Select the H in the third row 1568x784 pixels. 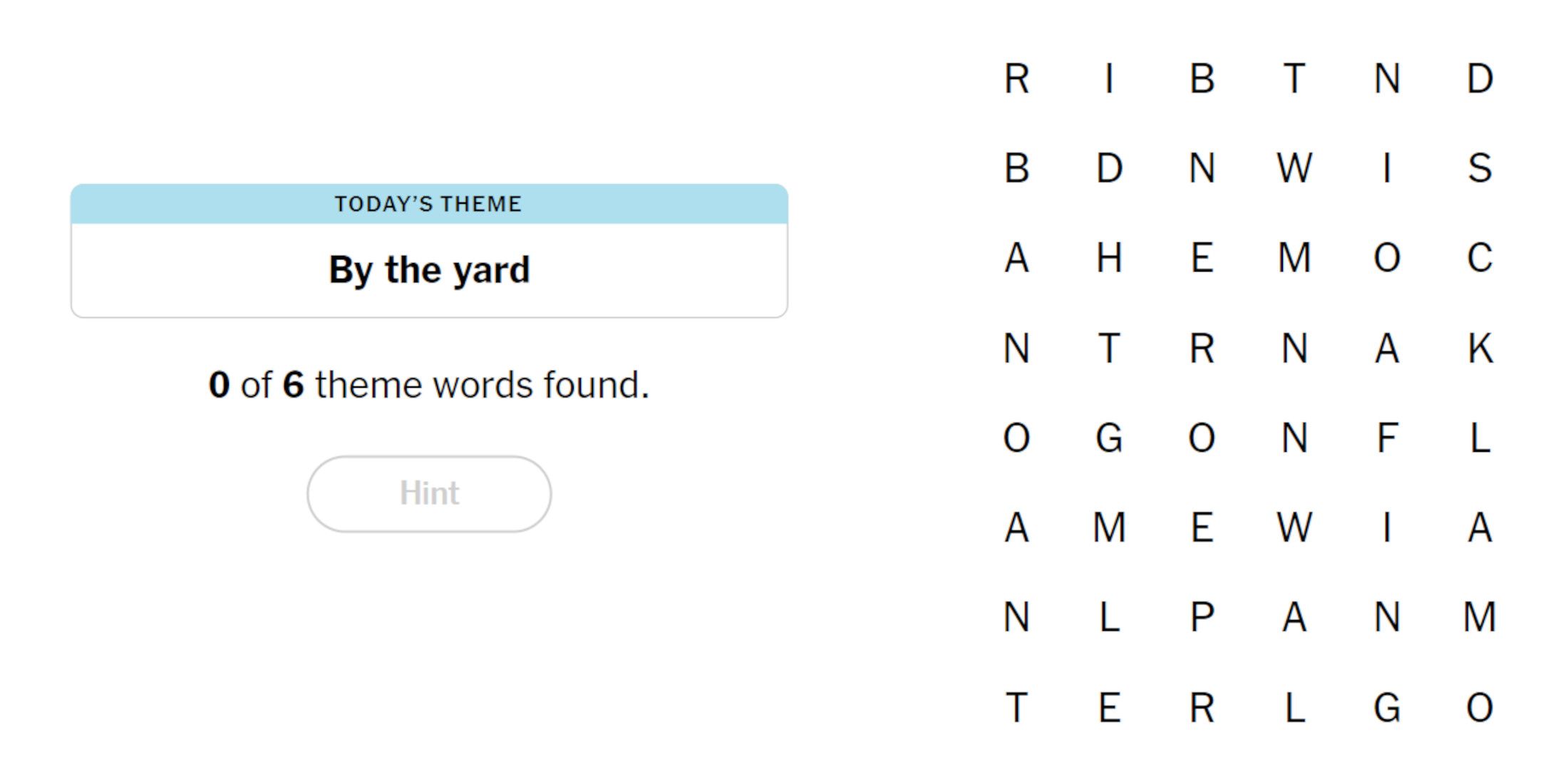pos(1108,260)
